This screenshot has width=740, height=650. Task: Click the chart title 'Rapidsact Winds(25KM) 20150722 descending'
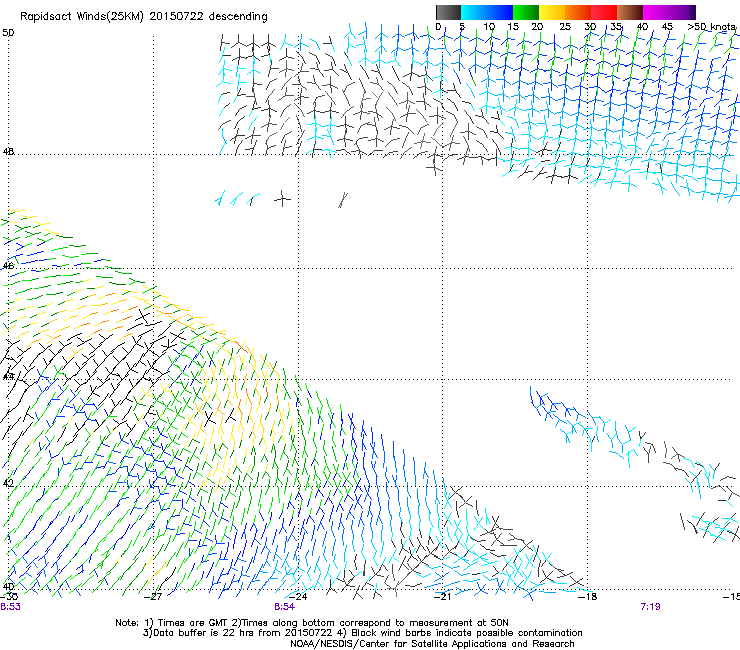(x=143, y=17)
